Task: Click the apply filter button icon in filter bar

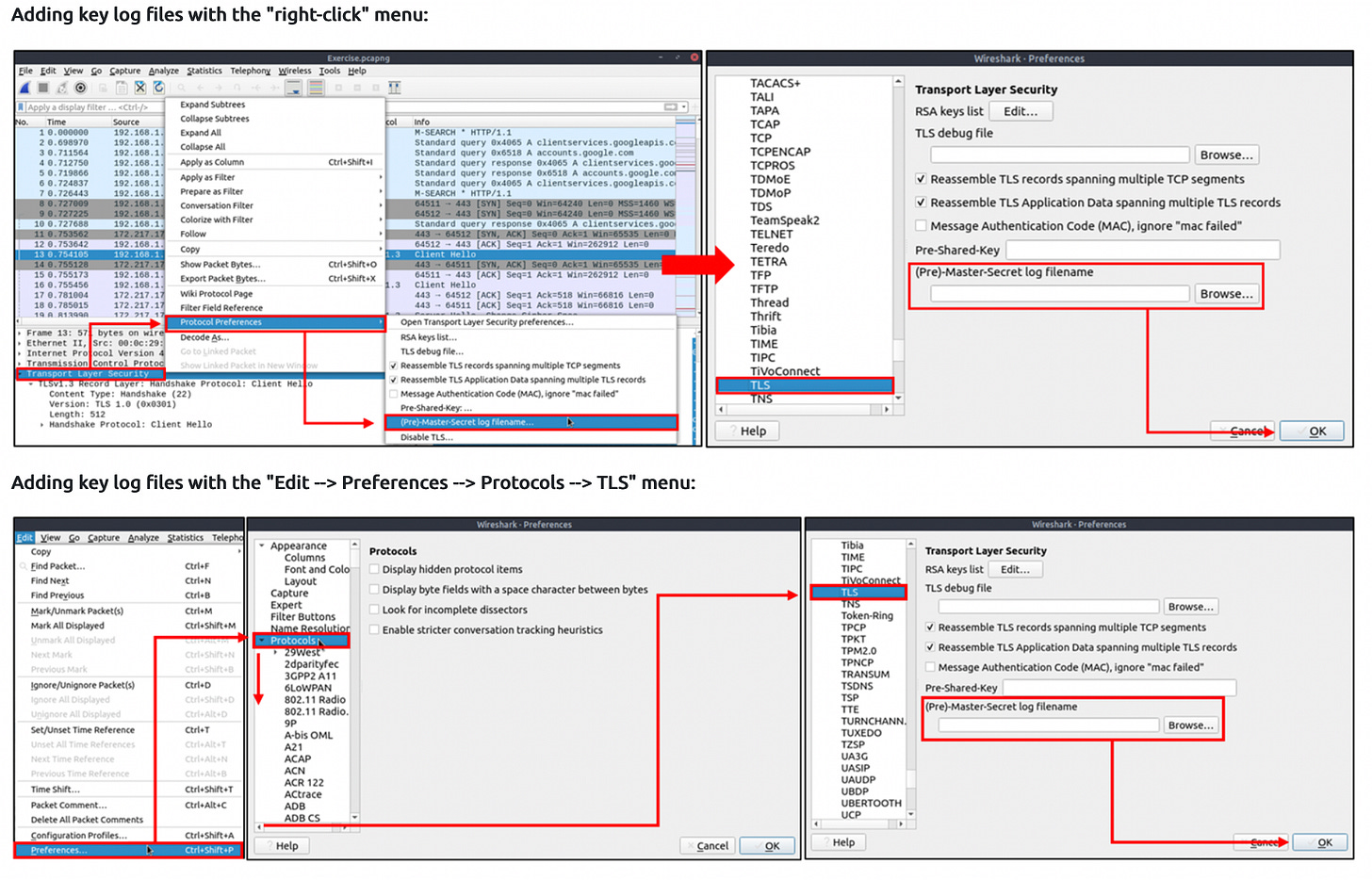Action: click(670, 107)
